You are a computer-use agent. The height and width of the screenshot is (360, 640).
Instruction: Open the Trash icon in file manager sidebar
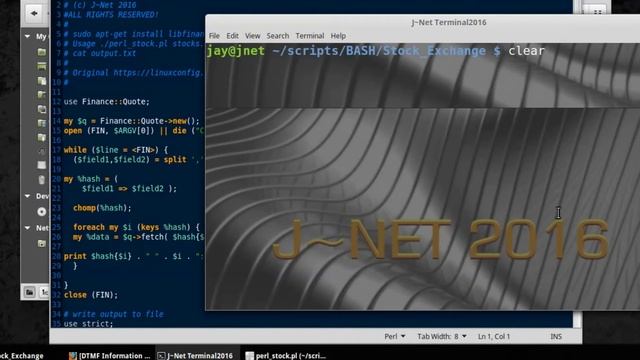[42, 179]
